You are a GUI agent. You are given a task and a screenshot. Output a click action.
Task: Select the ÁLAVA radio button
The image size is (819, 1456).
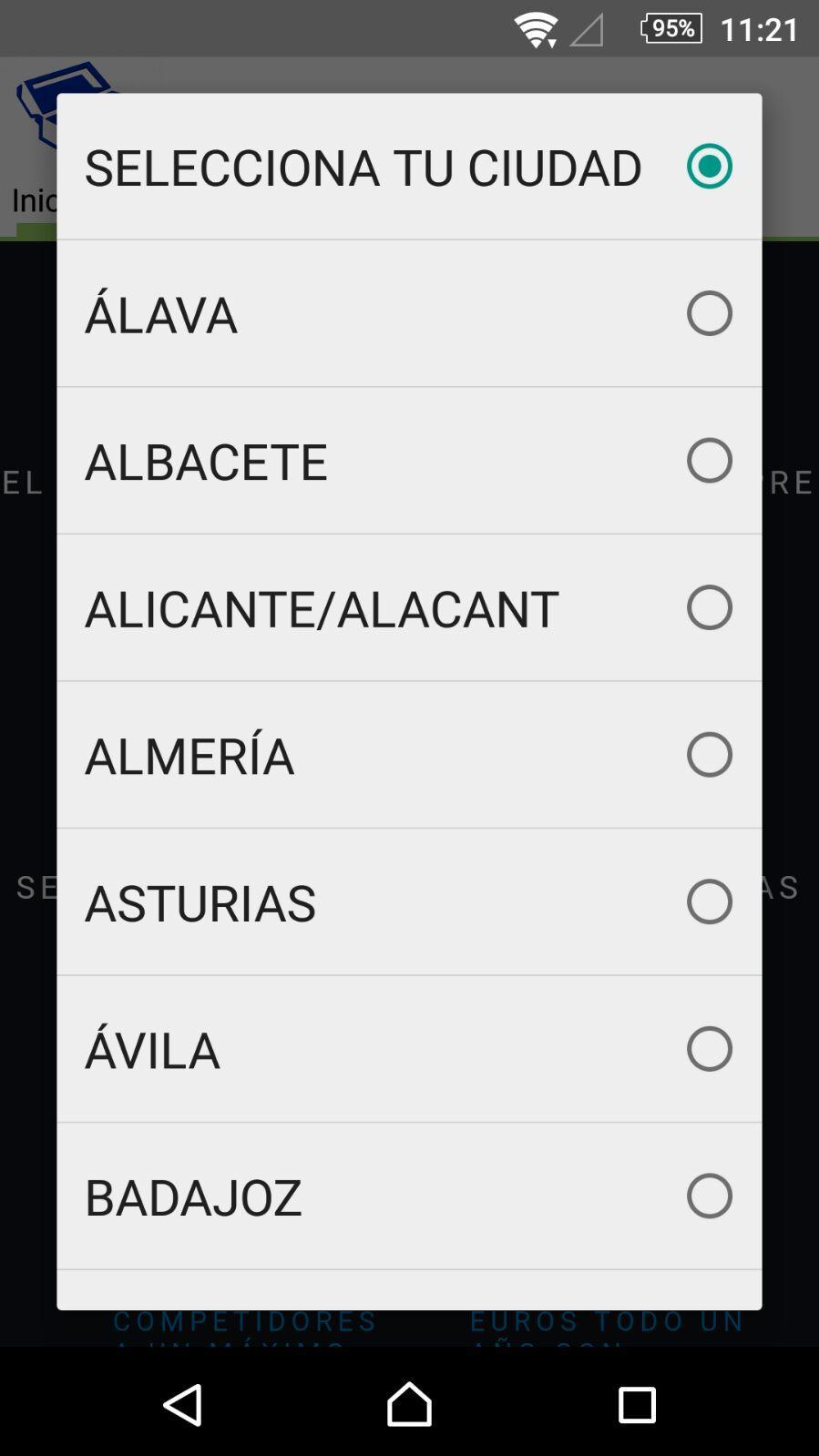click(x=709, y=313)
